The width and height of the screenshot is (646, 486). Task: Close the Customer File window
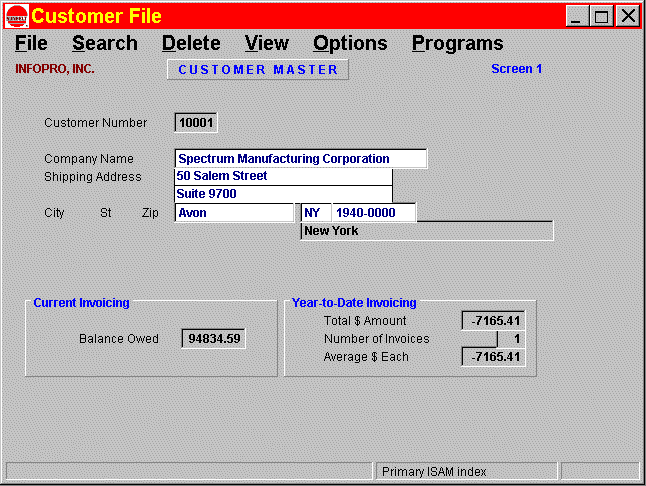pos(628,16)
